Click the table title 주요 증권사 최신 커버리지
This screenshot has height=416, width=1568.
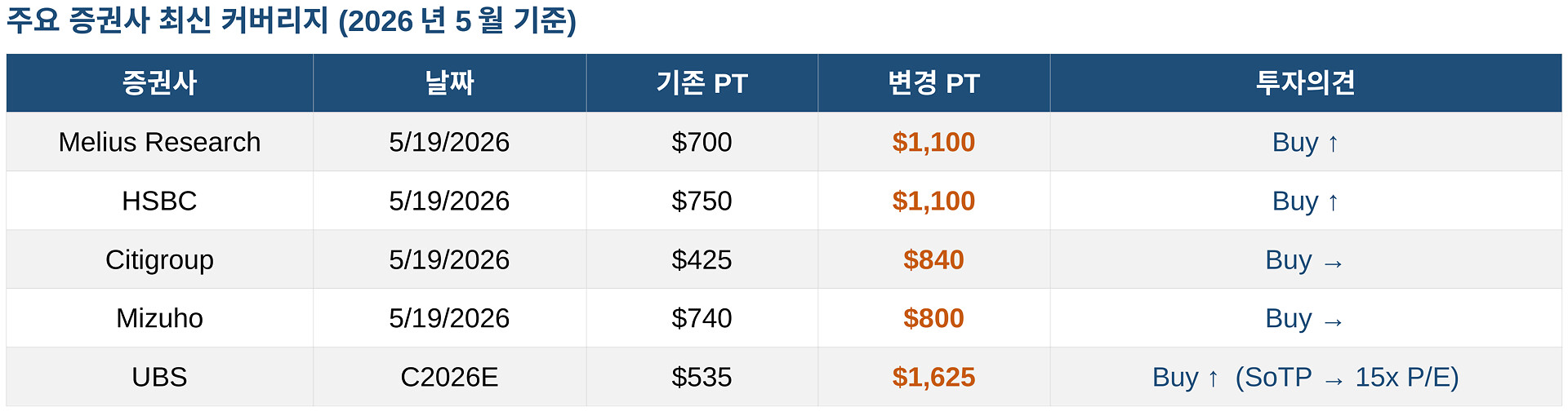tap(167, 20)
